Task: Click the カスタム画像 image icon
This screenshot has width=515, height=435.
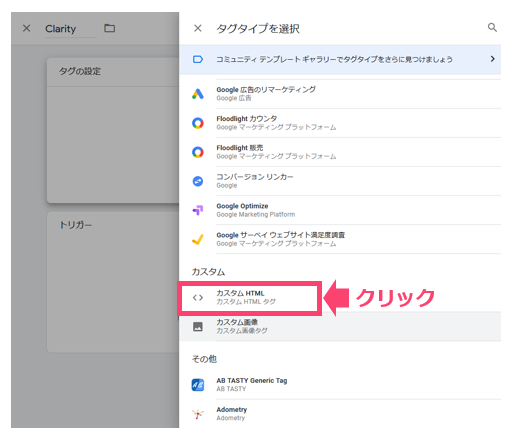Action: 198,326
